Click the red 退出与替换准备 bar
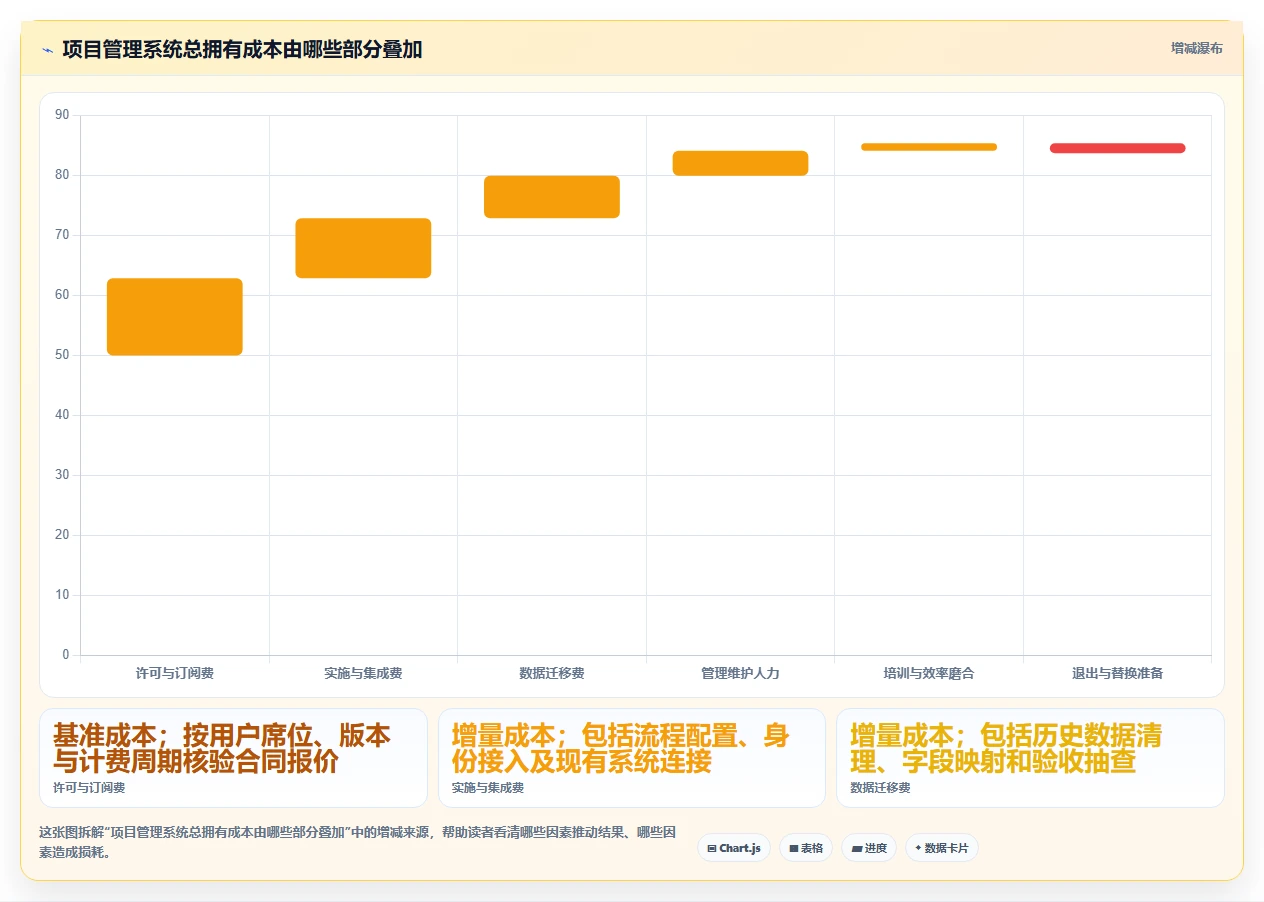 tap(1117, 148)
